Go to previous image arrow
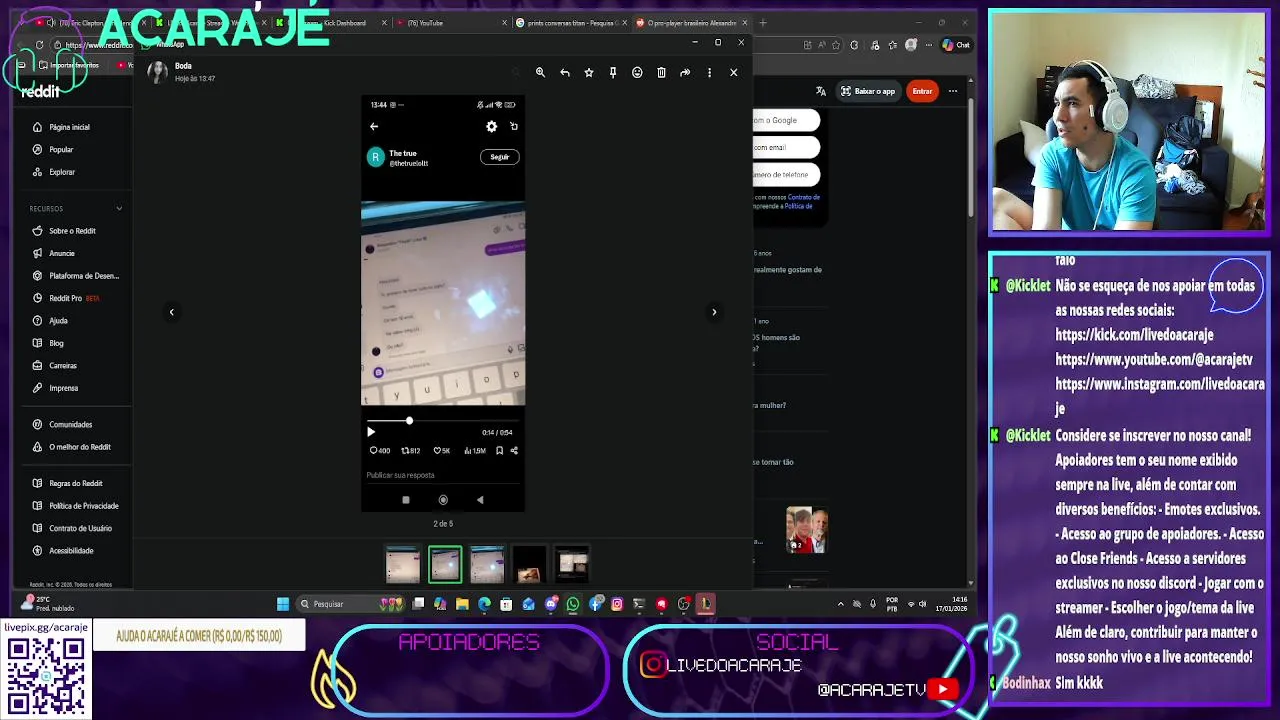1280x720 pixels. (171, 312)
